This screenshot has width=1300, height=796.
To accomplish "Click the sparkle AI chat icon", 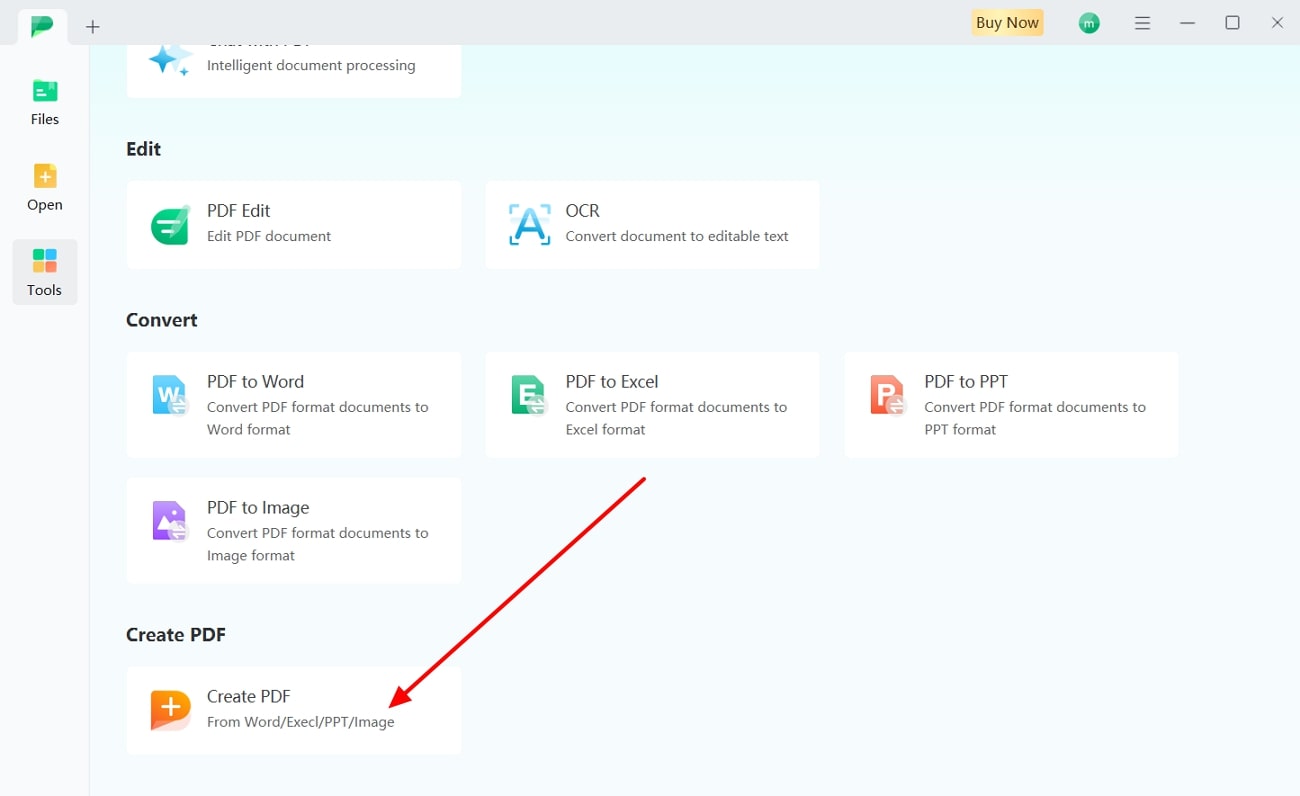I will click(x=169, y=59).
